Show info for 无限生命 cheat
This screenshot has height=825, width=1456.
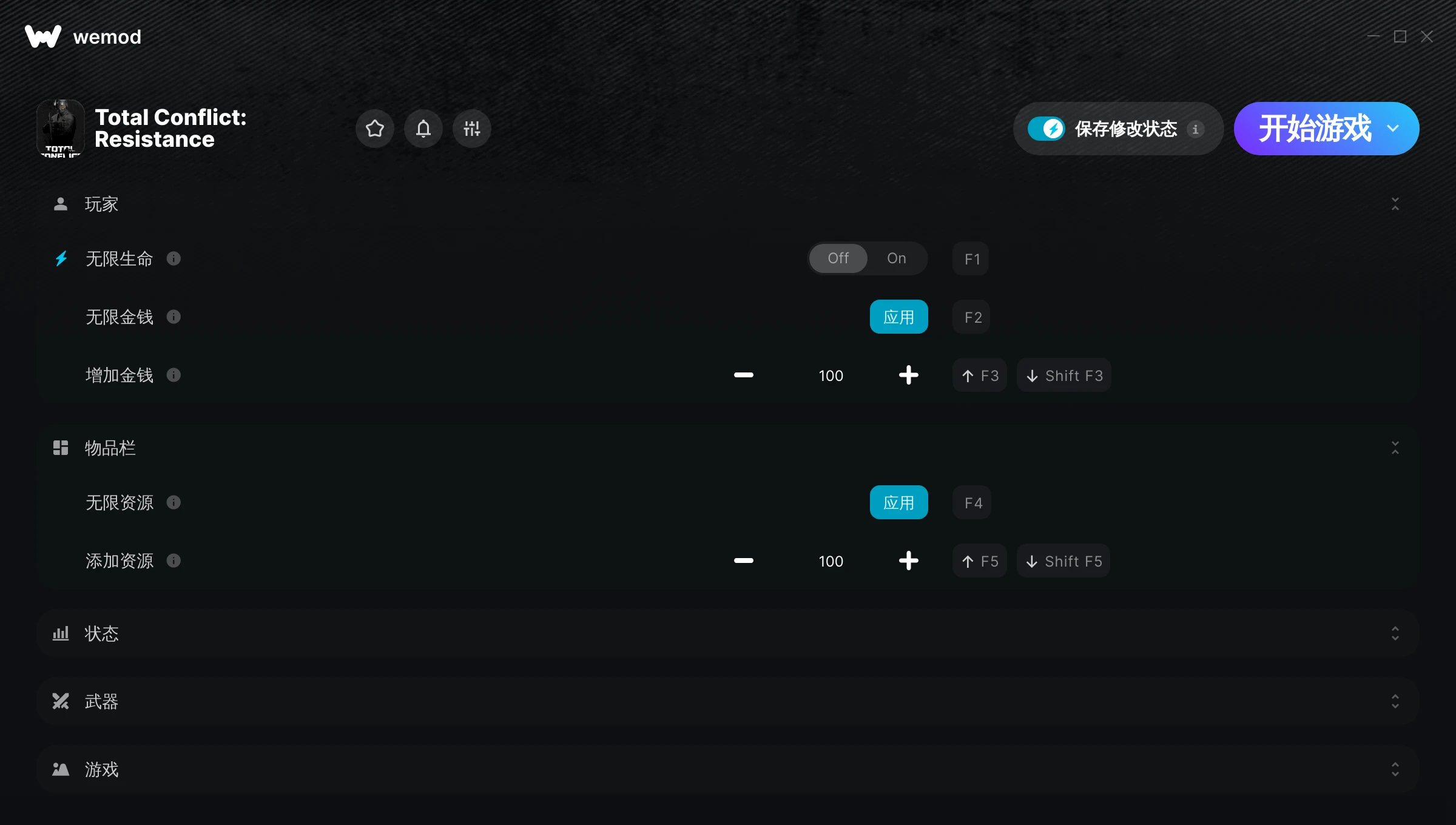coord(174,258)
